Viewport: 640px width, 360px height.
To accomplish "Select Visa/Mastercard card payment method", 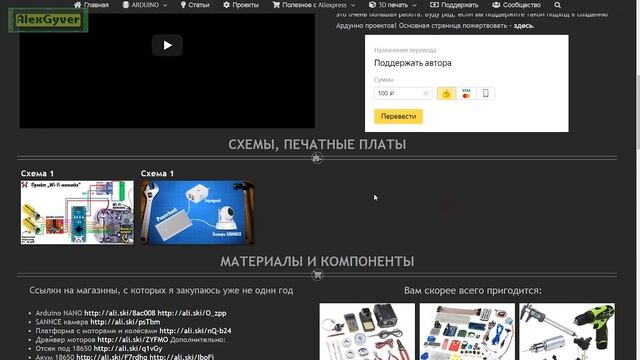I will 466,93.
